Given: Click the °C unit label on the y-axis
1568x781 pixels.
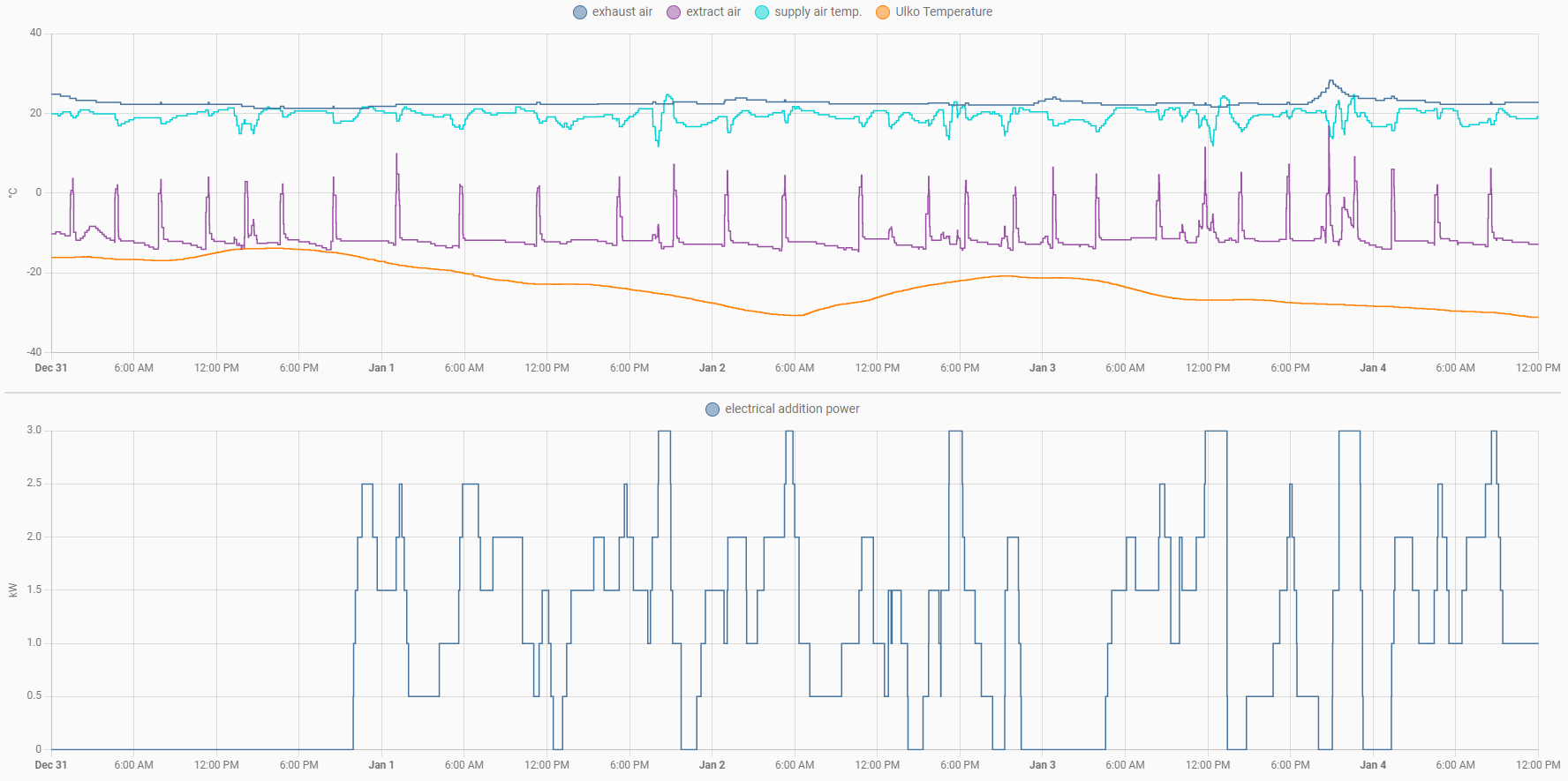Looking at the screenshot, I should point(12,192).
